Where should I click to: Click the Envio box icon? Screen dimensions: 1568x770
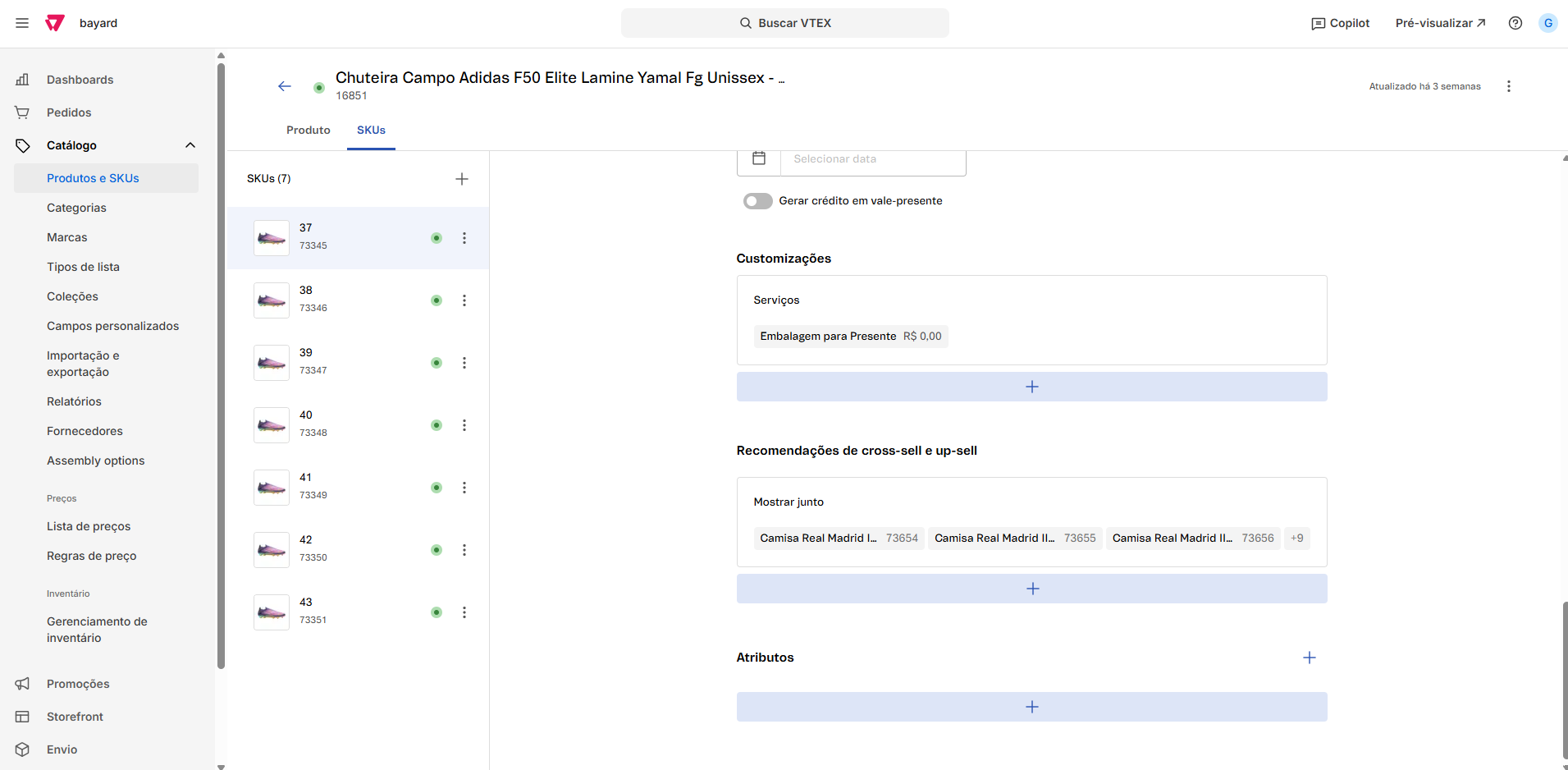click(22, 749)
